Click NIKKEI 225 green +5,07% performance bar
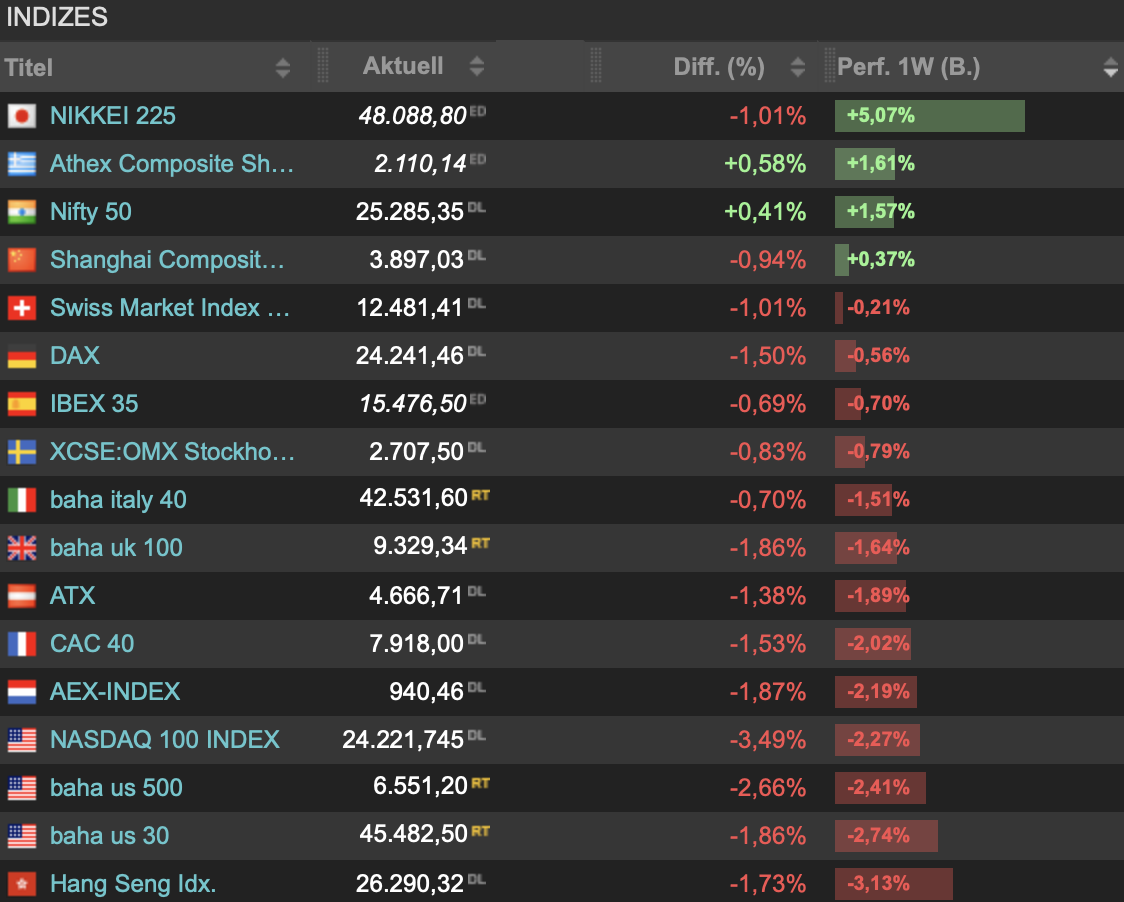This screenshot has height=902, width=1124. [930, 116]
